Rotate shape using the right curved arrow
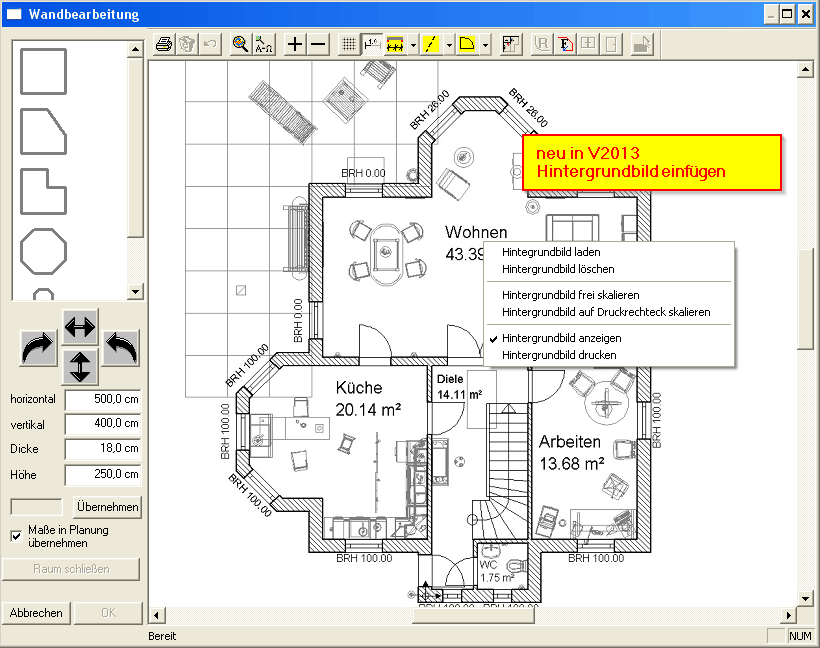This screenshot has height=648, width=820. (38, 348)
